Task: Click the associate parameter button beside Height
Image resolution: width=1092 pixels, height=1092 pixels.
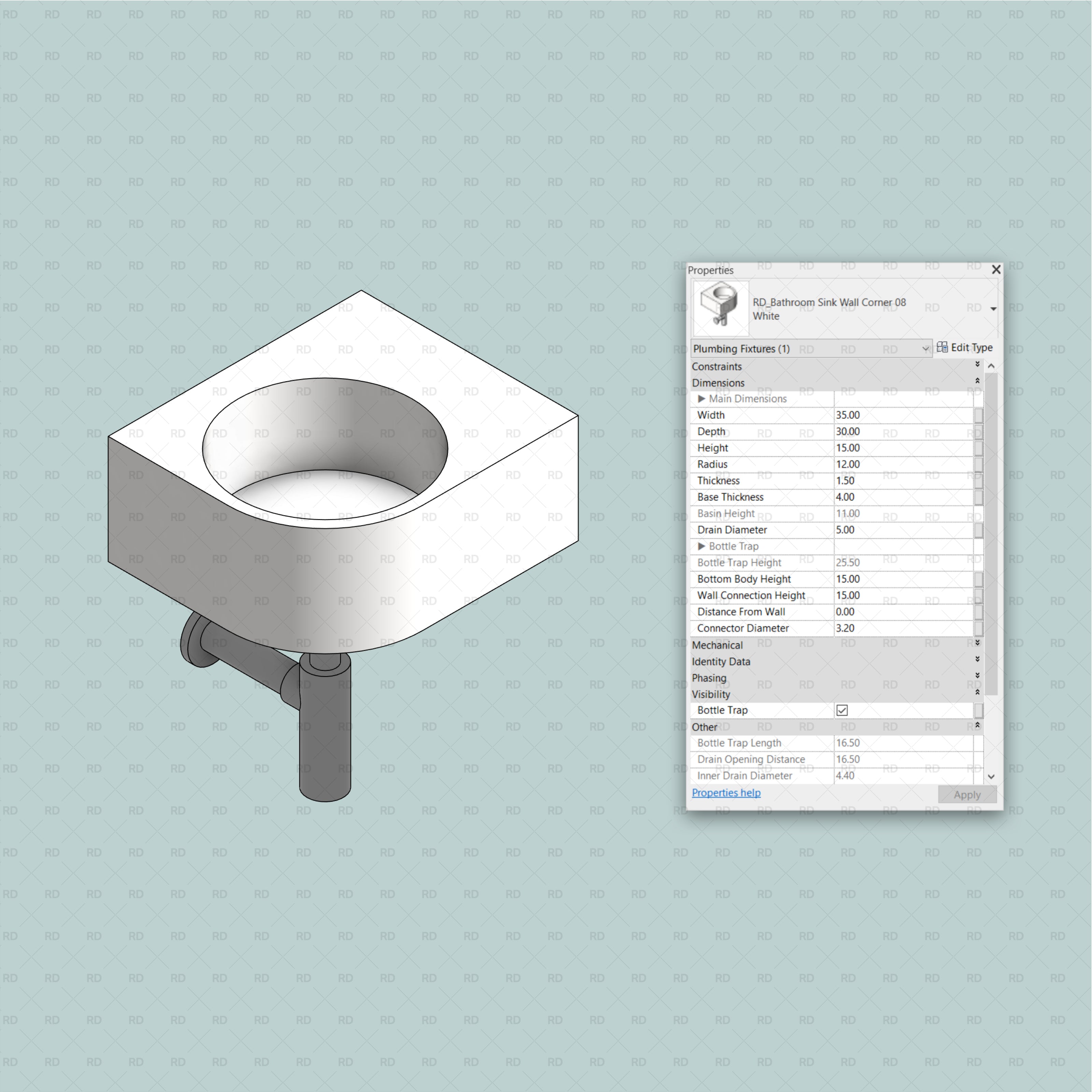Action: (x=978, y=448)
